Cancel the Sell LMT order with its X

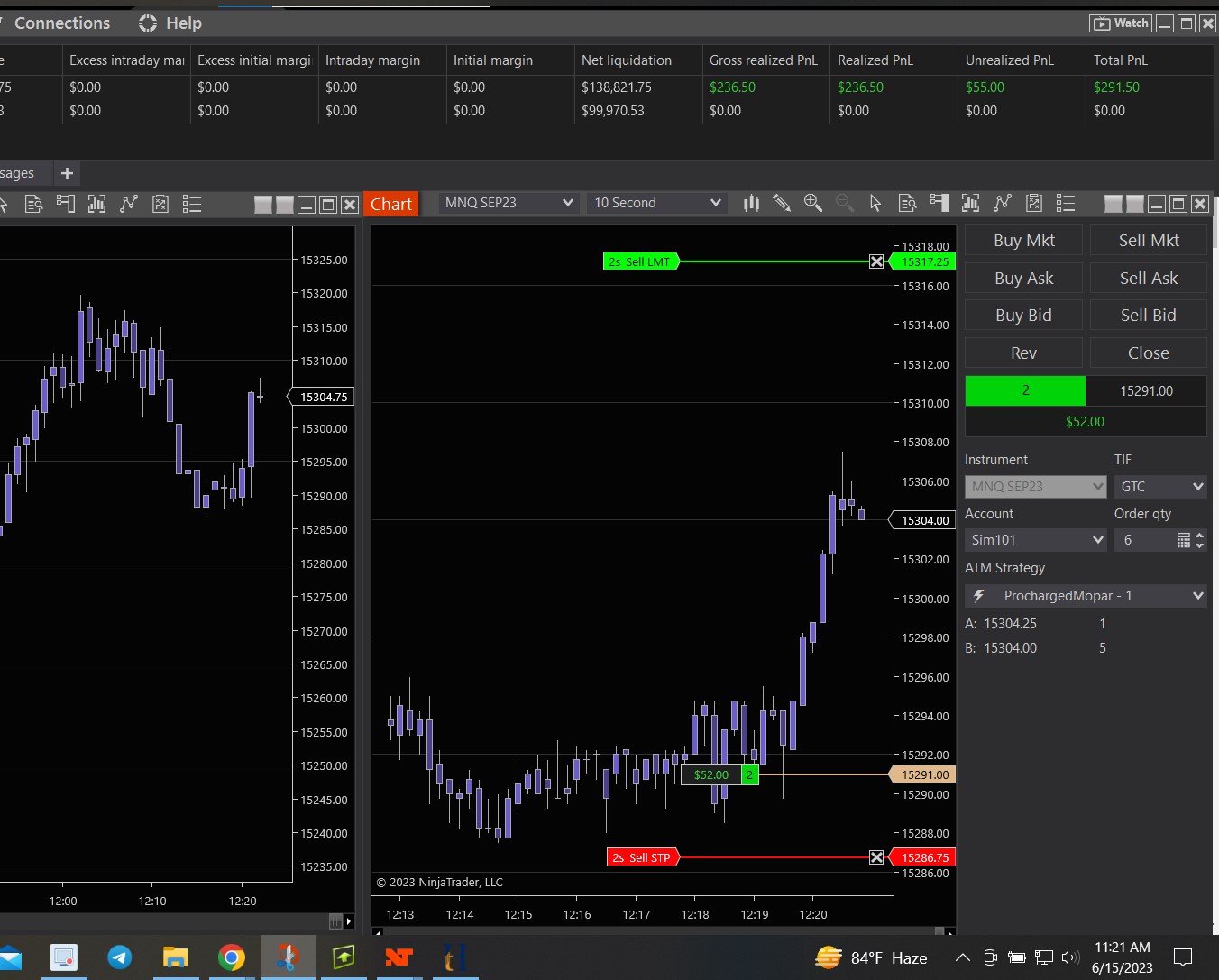click(x=876, y=261)
